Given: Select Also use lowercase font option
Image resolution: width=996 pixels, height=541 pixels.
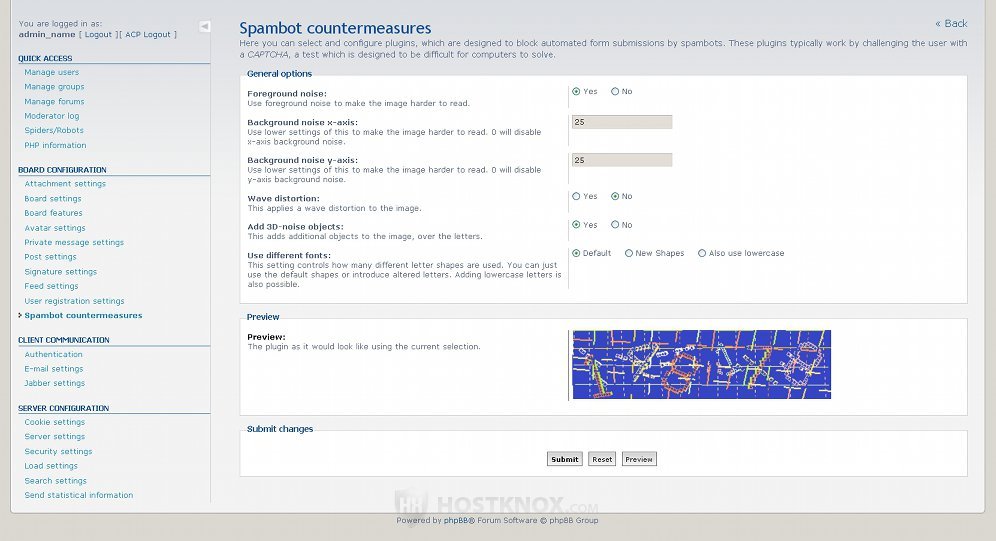Looking at the screenshot, I should point(702,253).
